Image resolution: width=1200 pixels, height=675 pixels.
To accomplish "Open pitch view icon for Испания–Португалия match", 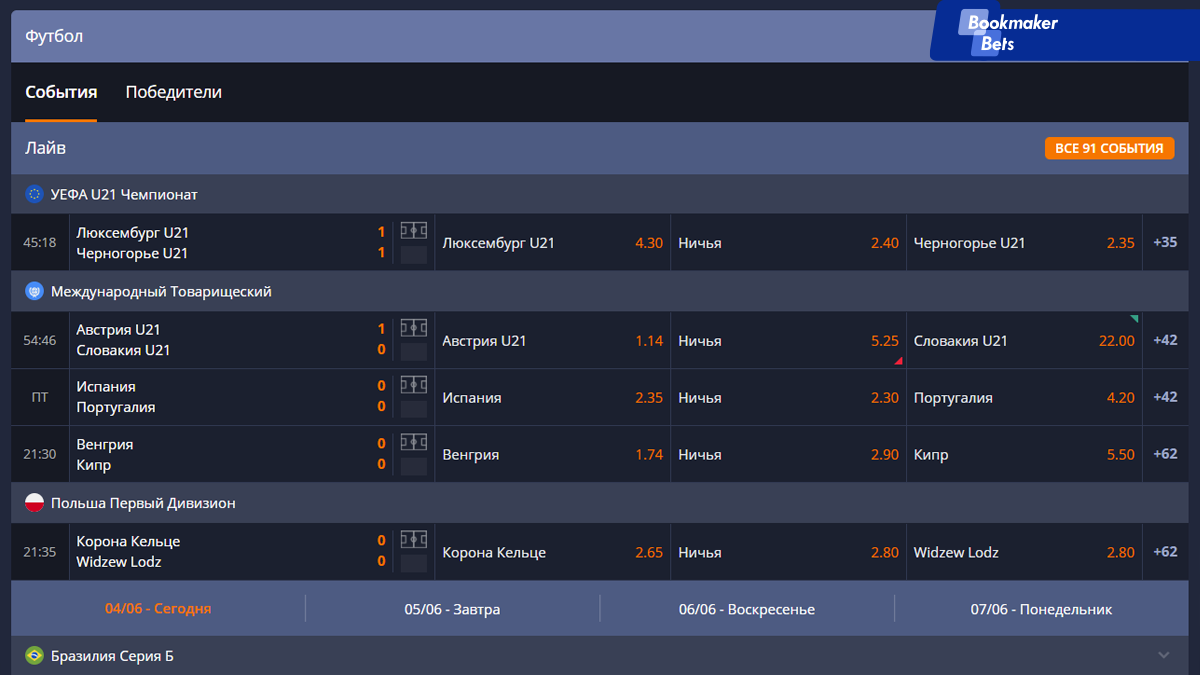I will (x=413, y=385).
